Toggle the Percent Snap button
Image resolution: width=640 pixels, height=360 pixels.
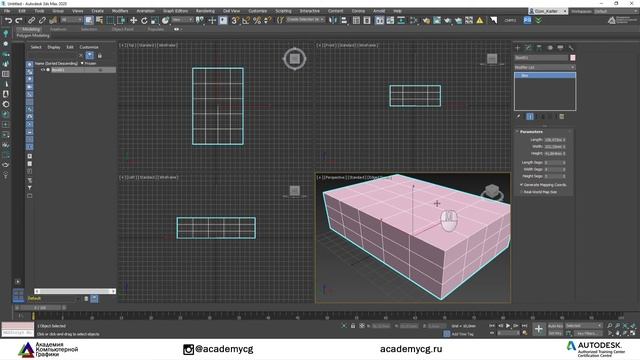click(257, 20)
